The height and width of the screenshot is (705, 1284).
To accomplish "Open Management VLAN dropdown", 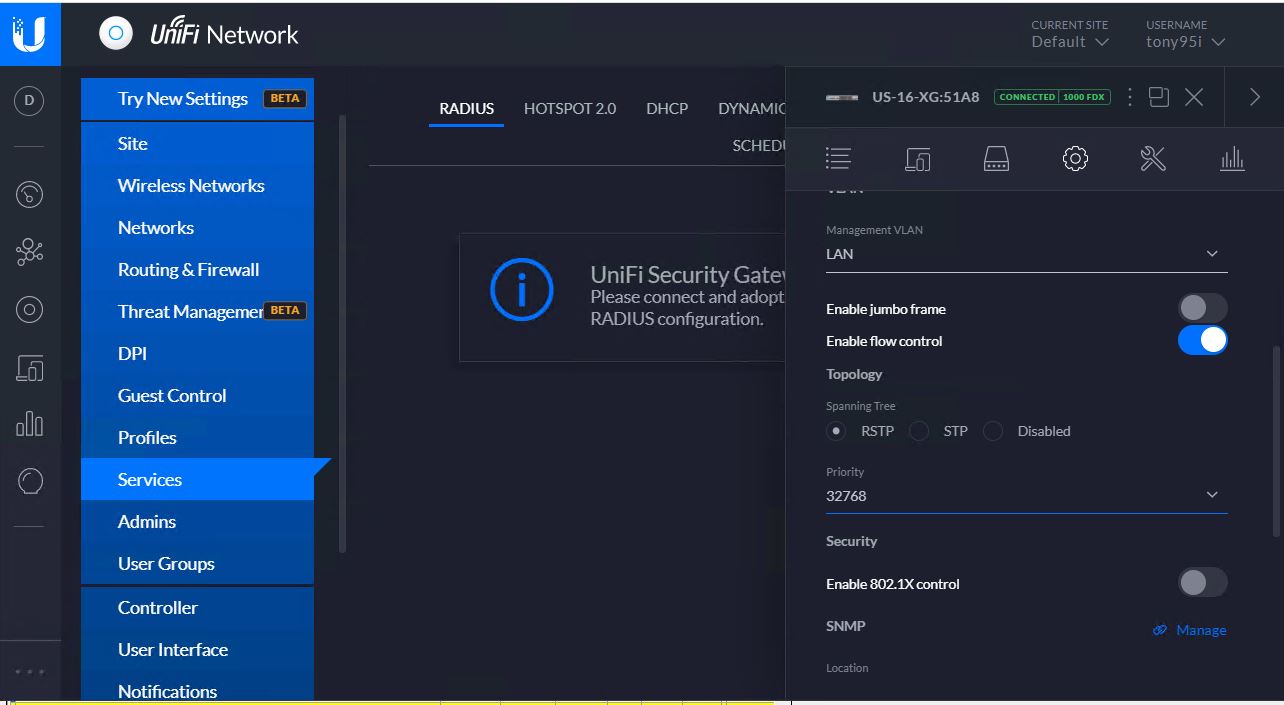I will [x=1026, y=254].
